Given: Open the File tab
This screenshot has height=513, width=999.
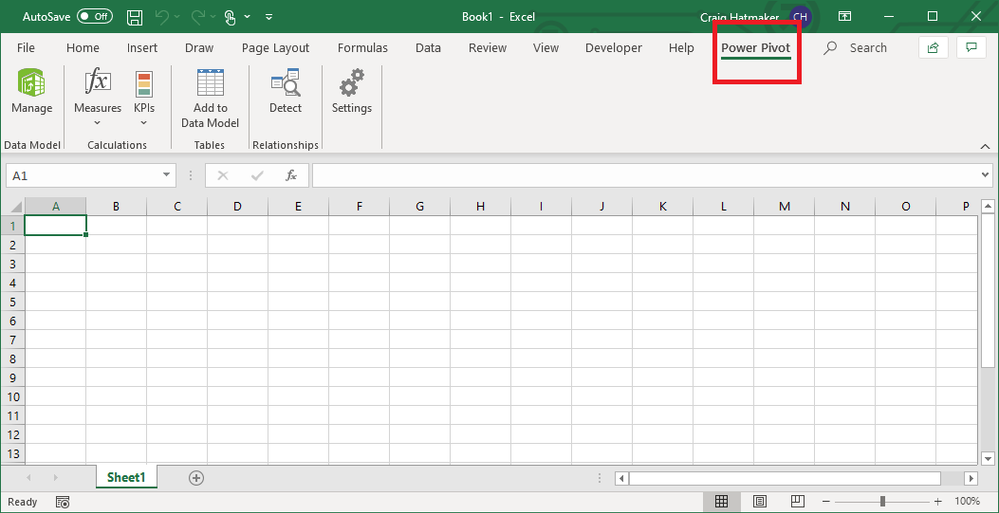Looking at the screenshot, I should pos(26,48).
